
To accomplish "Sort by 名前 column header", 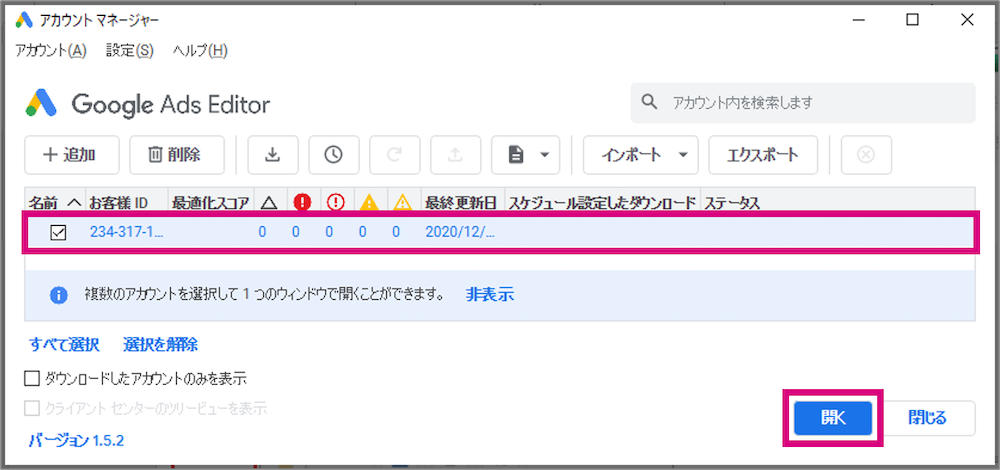I will (x=54, y=203).
